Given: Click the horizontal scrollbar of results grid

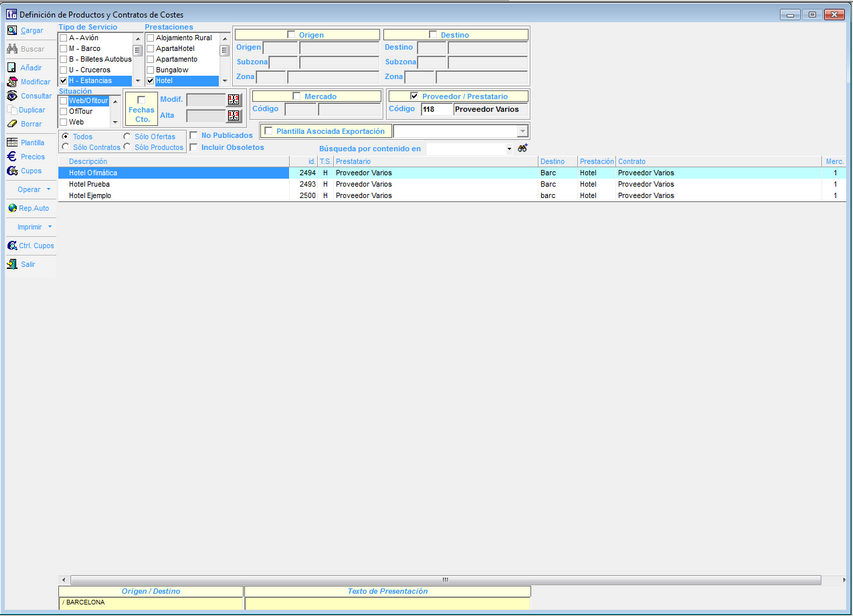Looking at the screenshot, I should (x=445, y=580).
